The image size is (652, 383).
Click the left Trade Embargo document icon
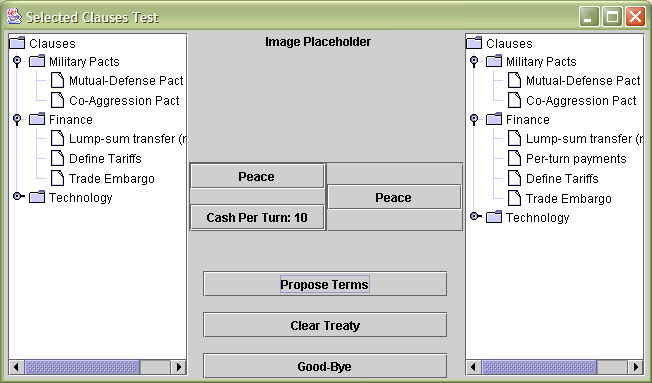pyautogui.click(x=57, y=178)
